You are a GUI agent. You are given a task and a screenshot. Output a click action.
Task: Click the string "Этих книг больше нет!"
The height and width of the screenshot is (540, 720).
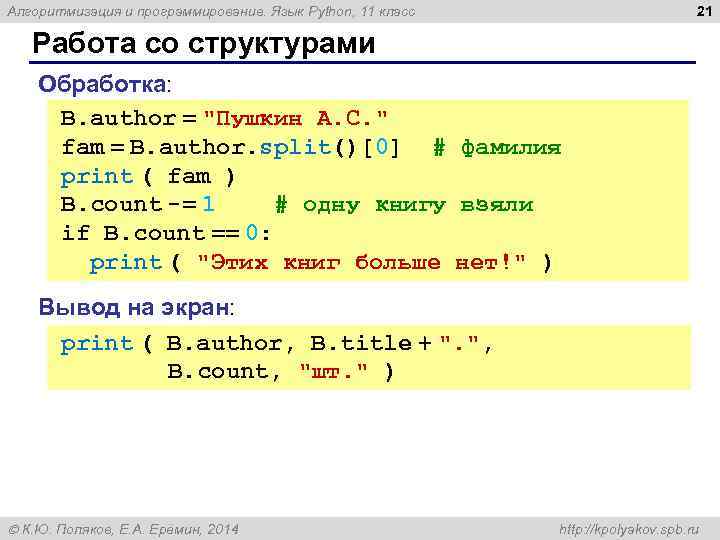point(361,263)
